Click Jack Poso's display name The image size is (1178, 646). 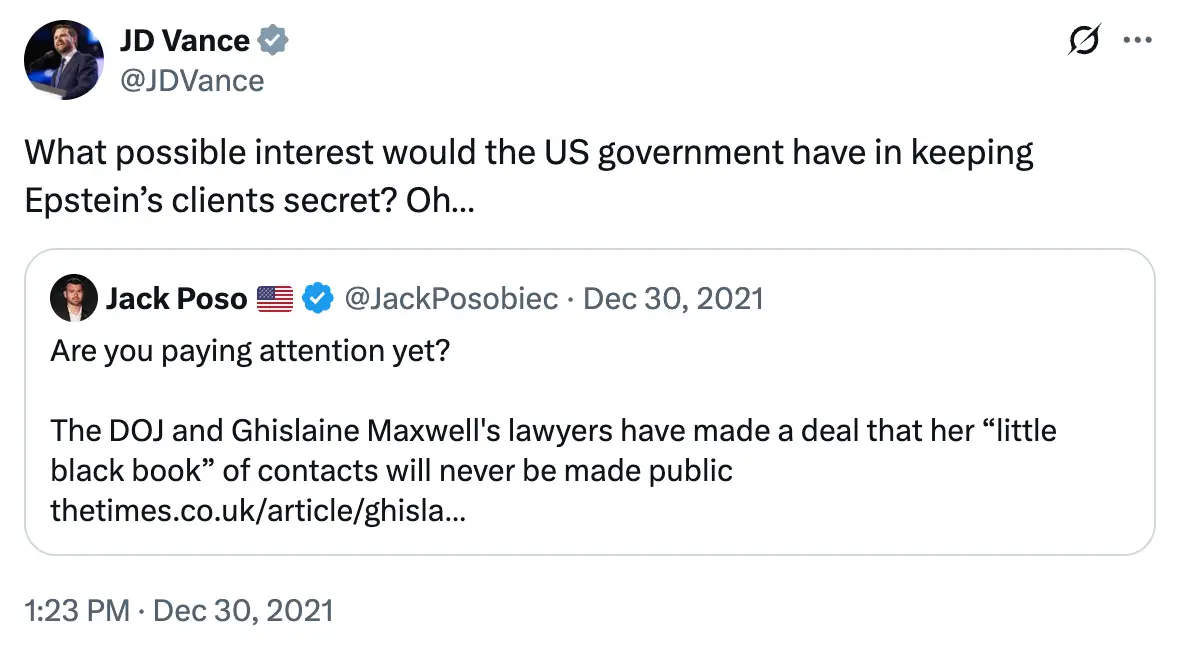pyautogui.click(x=176, y=297)
